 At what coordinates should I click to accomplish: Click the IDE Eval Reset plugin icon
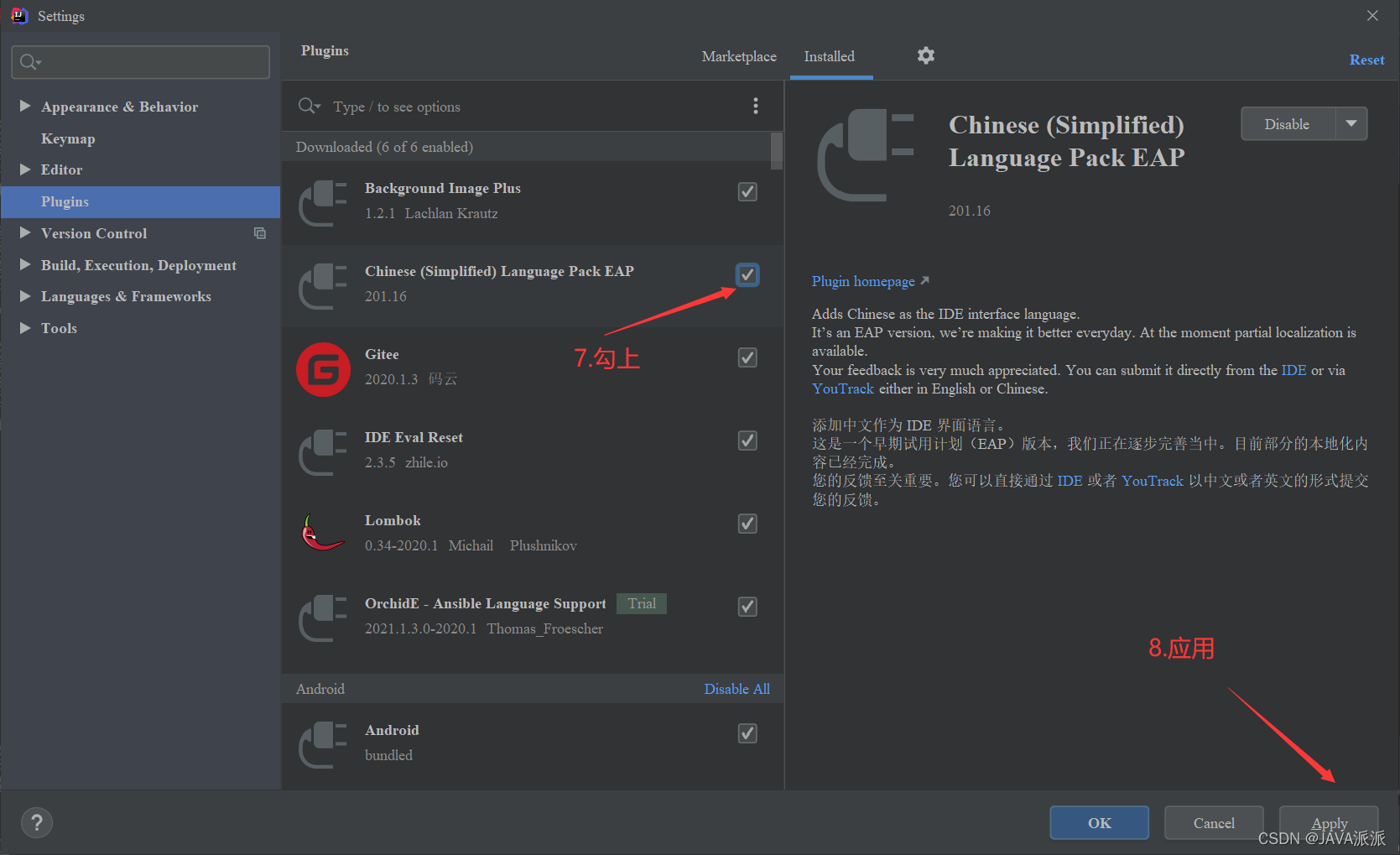pyautogui.click(x=323, y=451)
